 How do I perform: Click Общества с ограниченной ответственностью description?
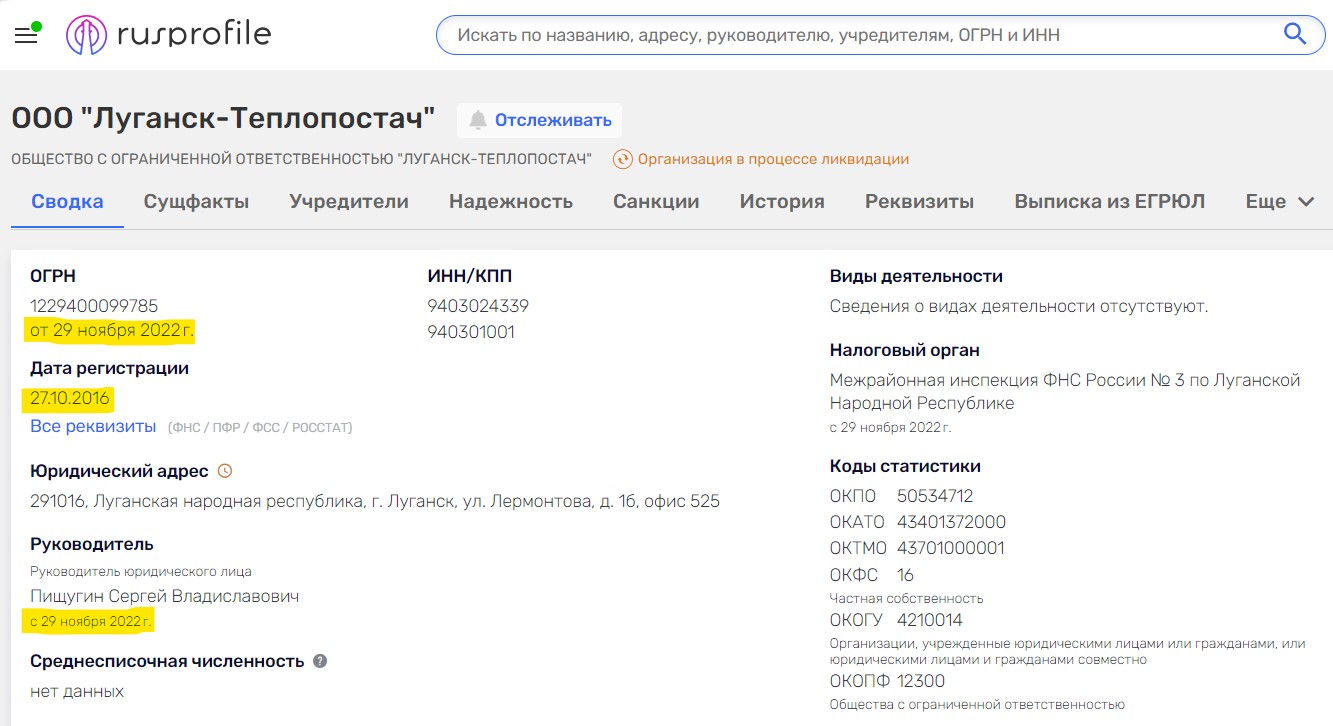coord(977,704)
